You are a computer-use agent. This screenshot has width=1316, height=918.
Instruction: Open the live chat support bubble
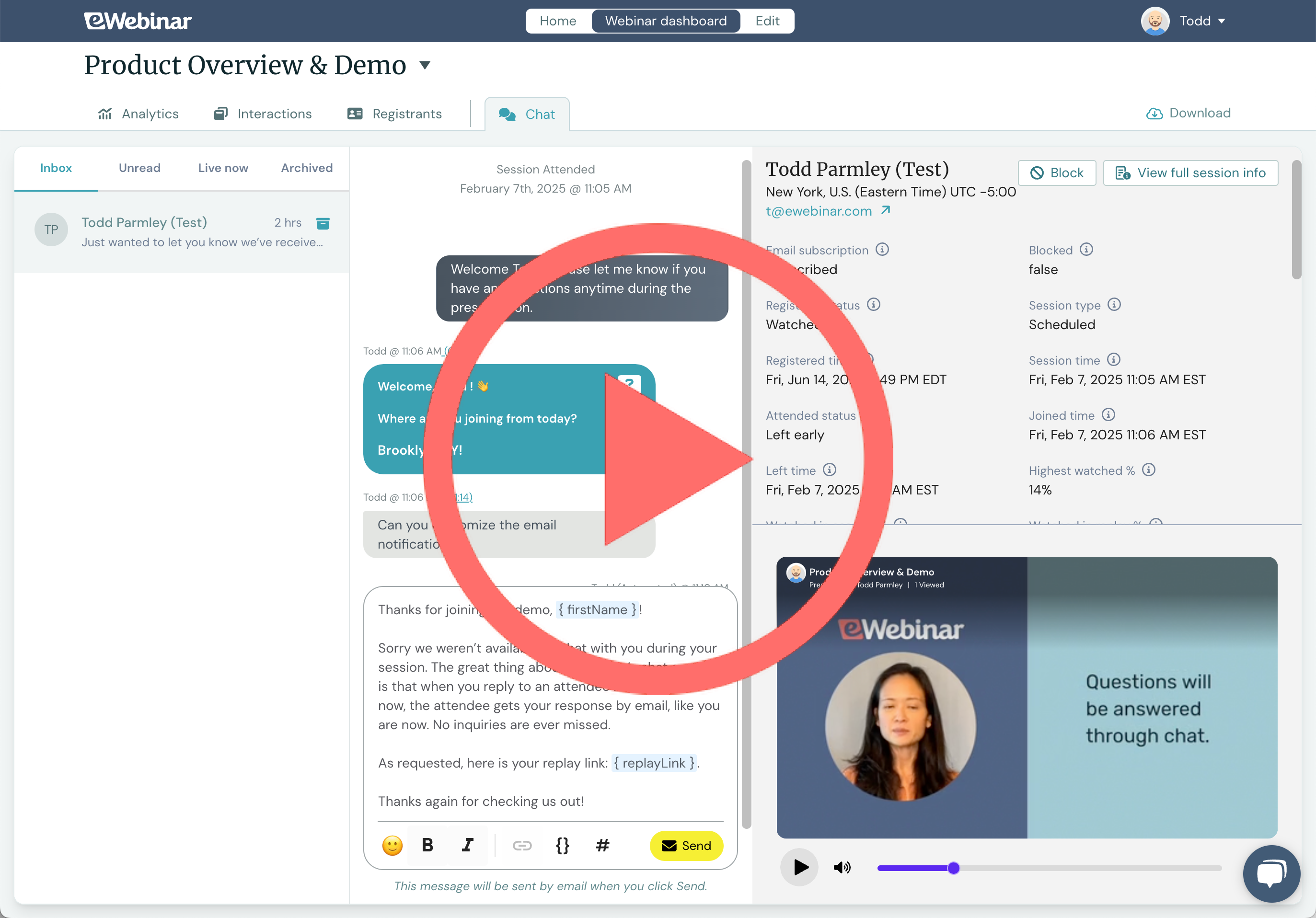pos(1271,873)
